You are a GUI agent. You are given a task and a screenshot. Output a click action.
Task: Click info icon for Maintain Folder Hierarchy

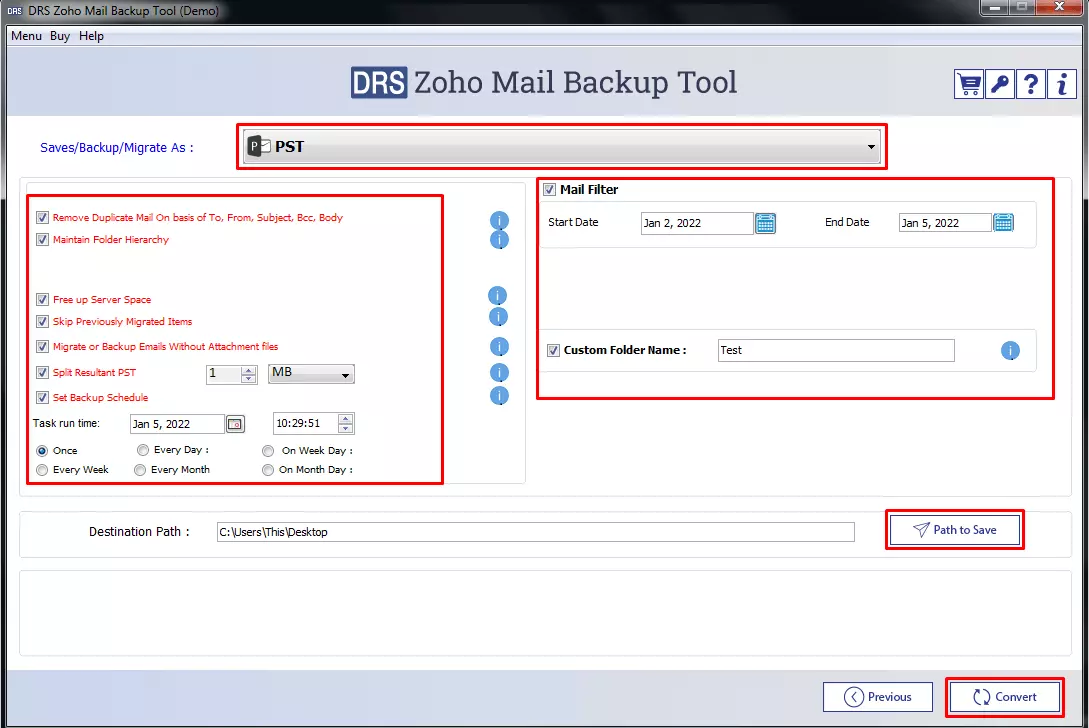499,240
